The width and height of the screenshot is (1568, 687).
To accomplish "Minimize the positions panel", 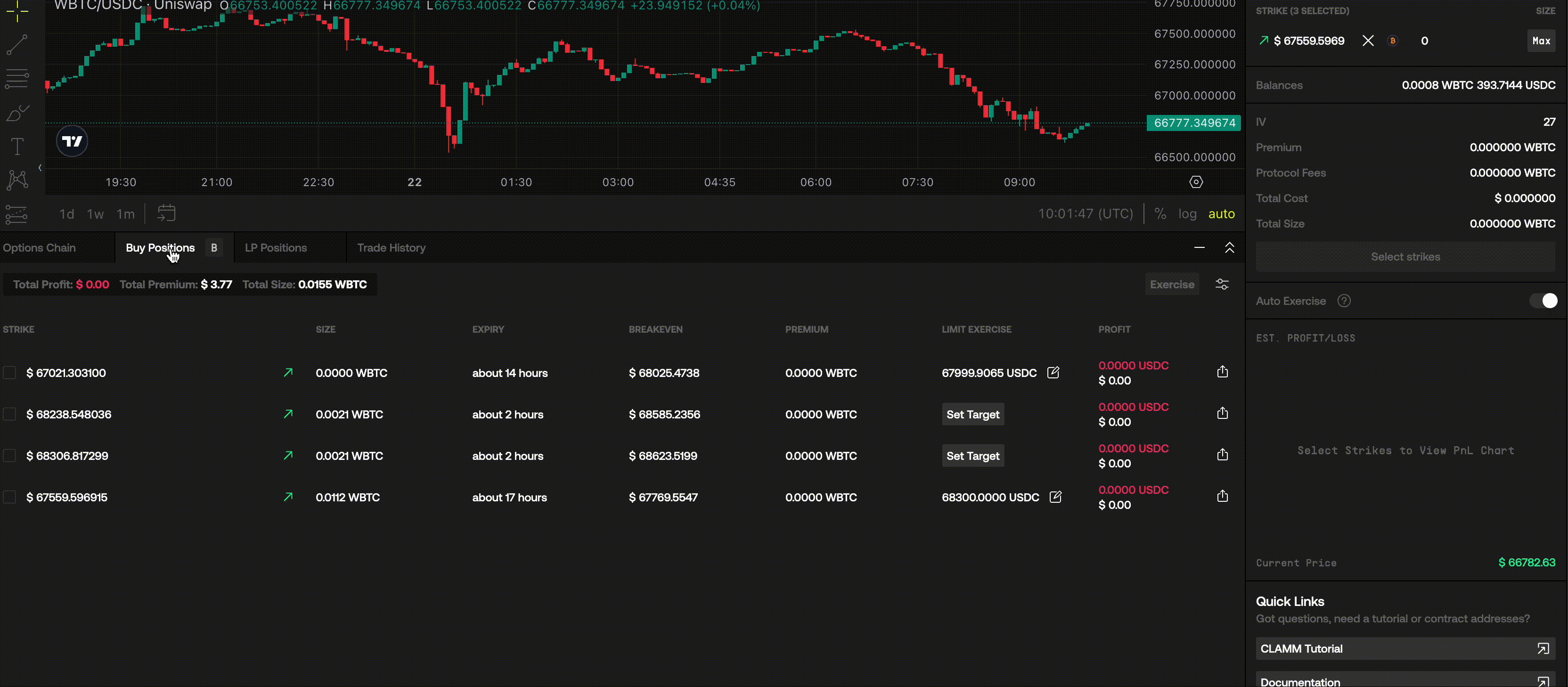I will click(x=1199, y=248).
